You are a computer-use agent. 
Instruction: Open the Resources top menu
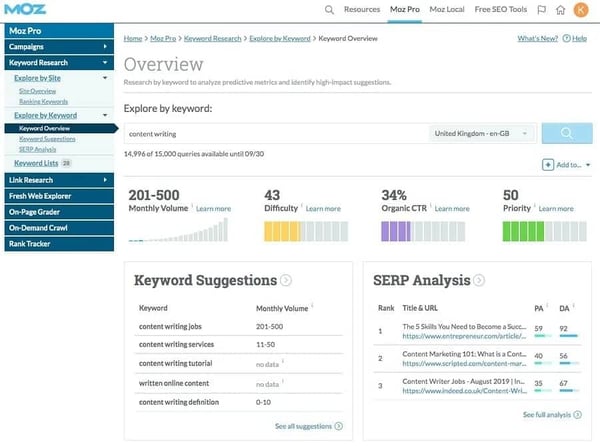tap(362, 10)
